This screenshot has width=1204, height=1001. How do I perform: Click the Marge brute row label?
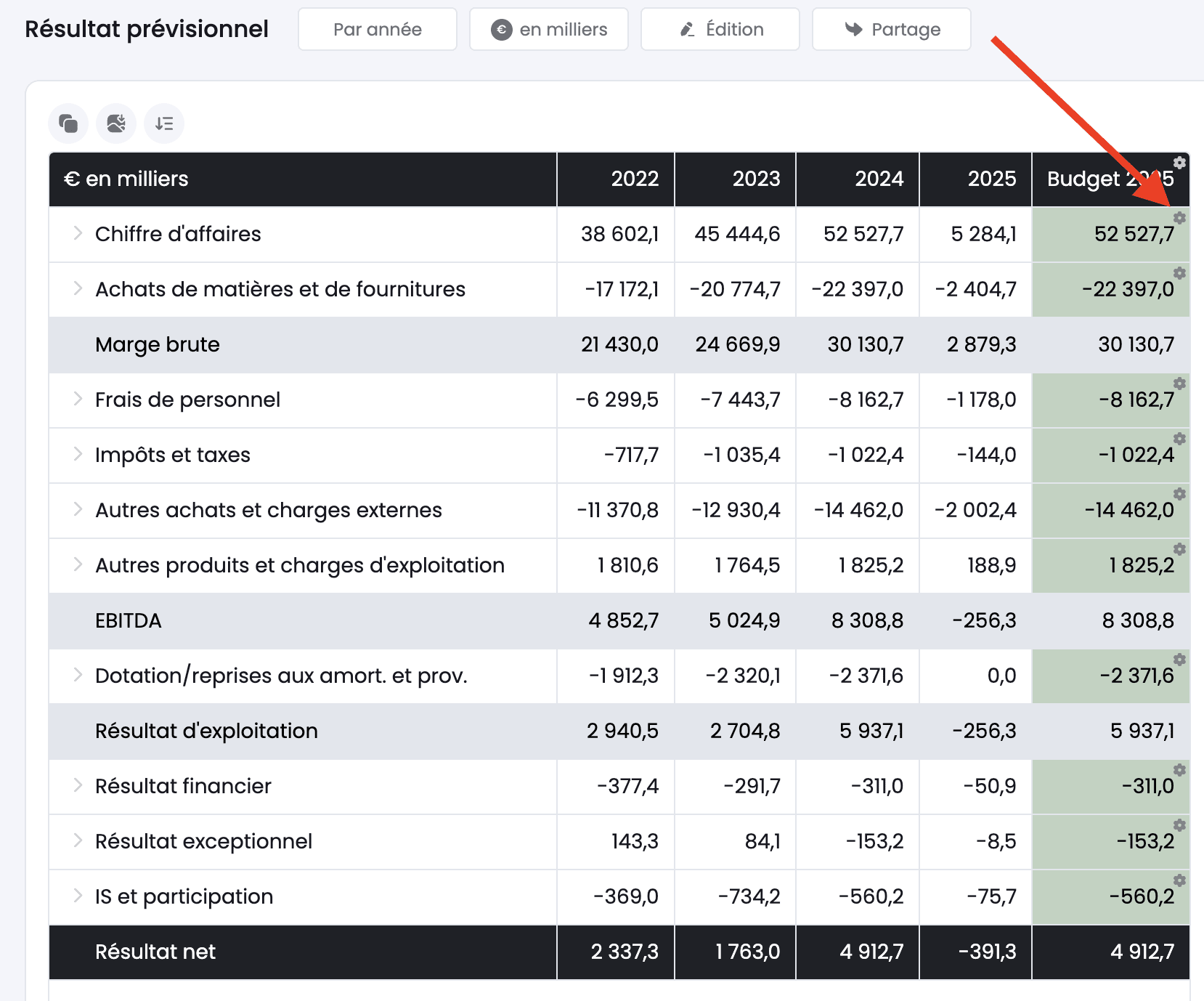[158, 344]
